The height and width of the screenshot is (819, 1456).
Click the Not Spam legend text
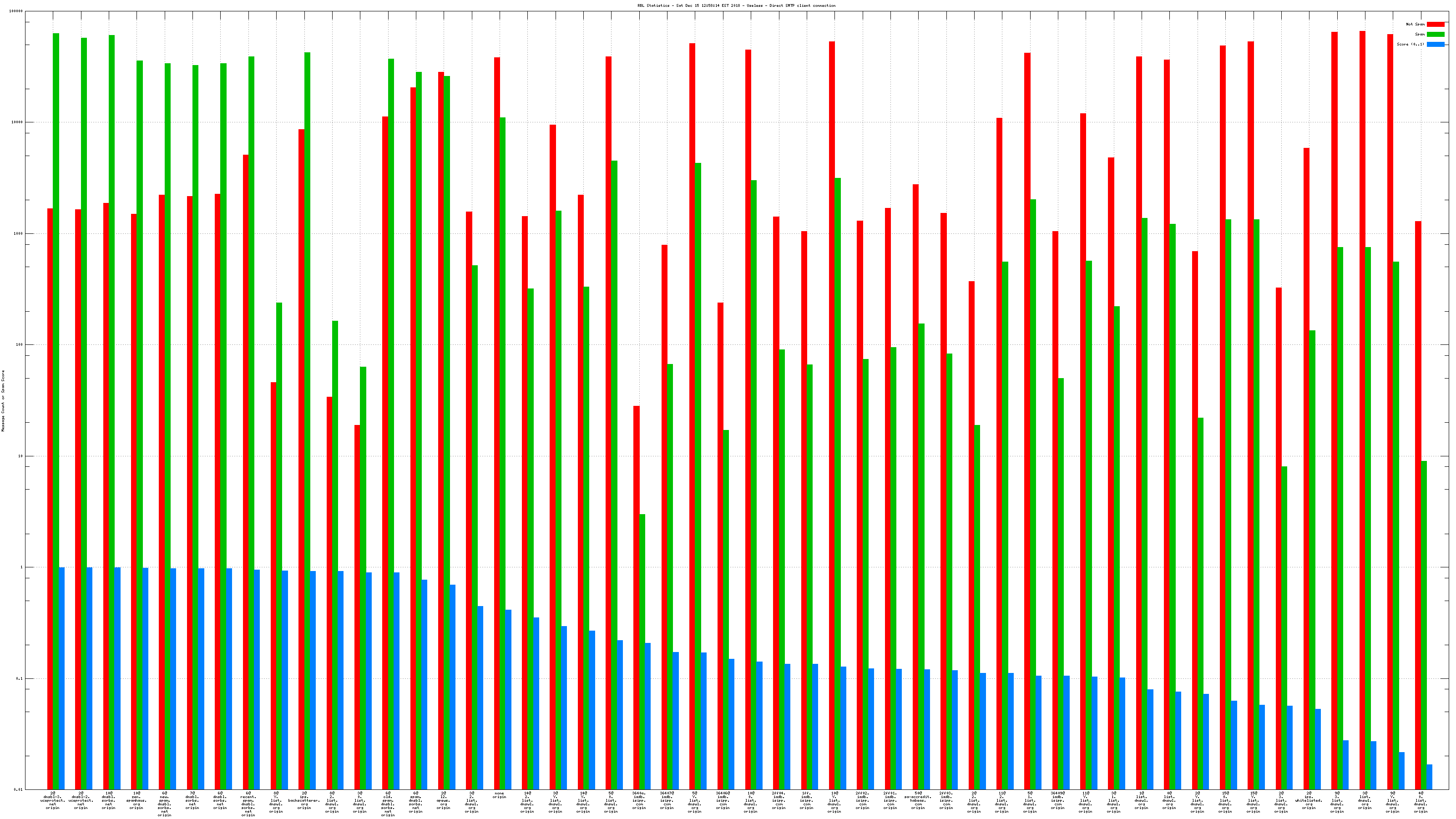click(x=1416, y=24)
